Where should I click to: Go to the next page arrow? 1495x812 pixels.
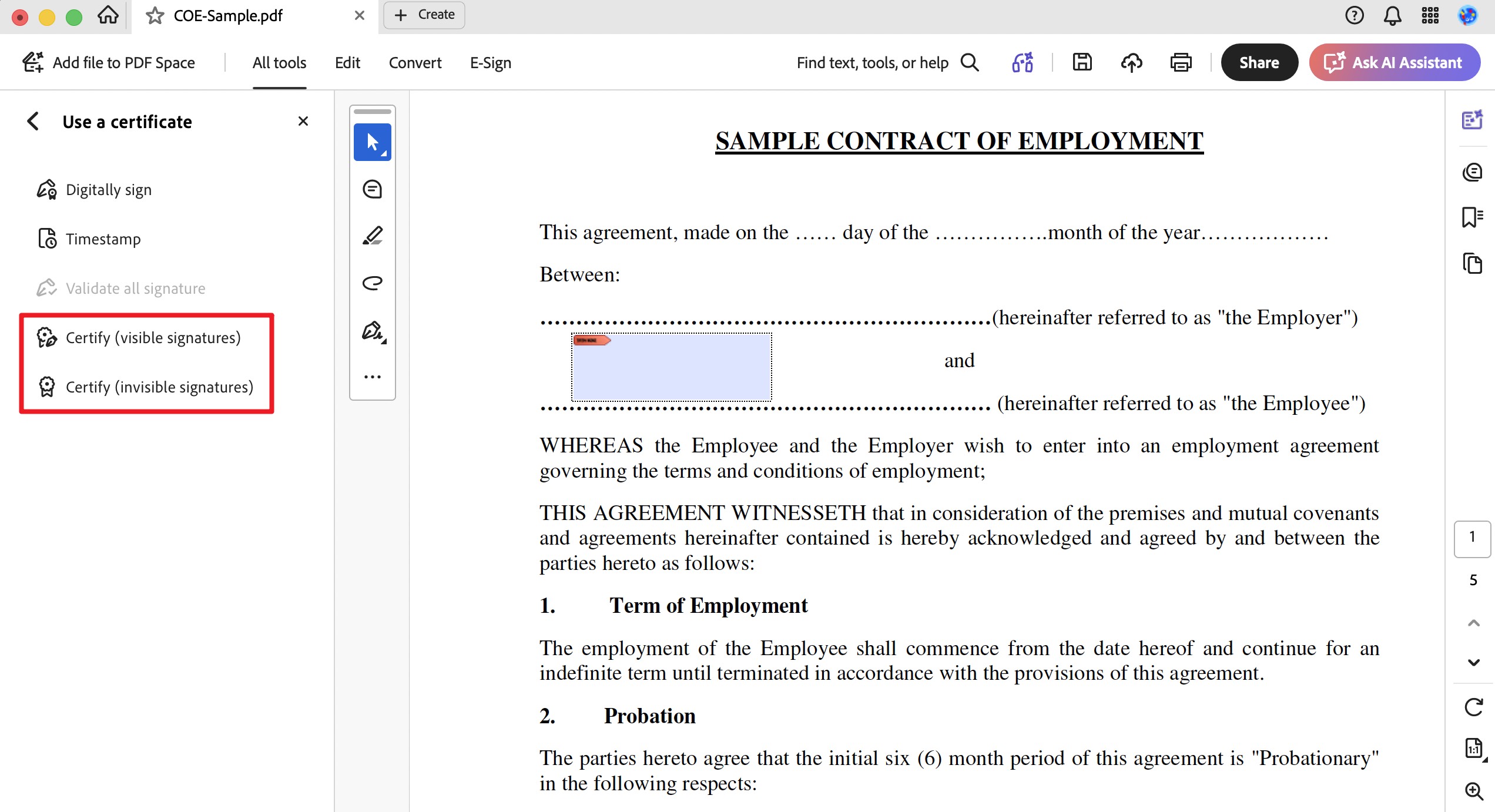click(x=1474, y=663)
